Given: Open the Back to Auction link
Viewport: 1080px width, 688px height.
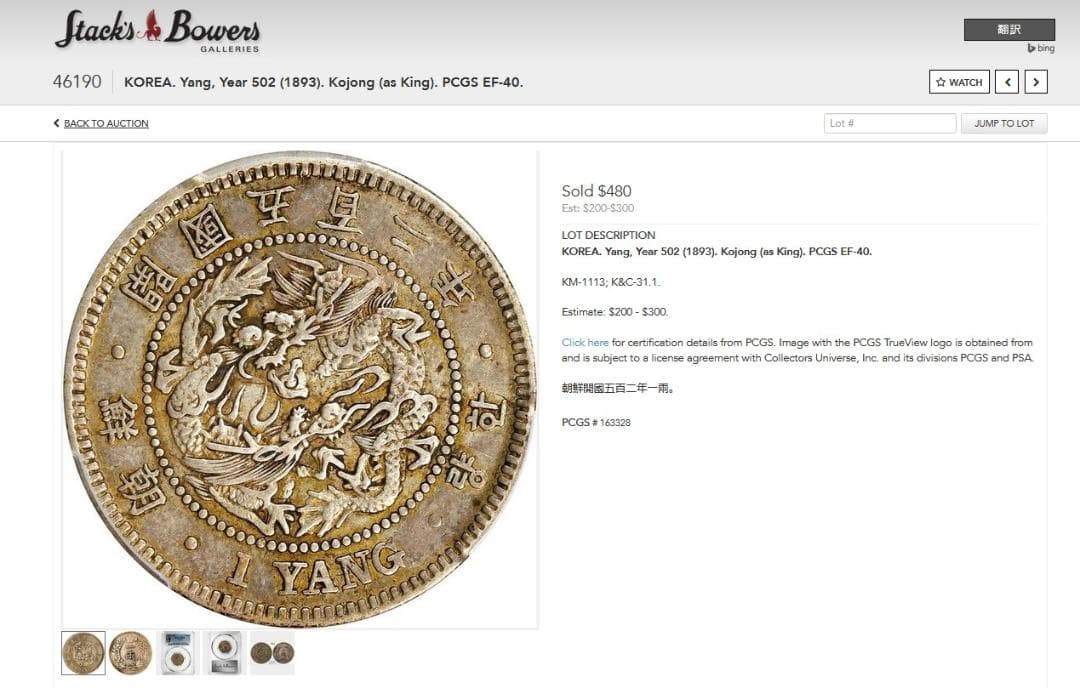Looking at the screenshot, I should pyautogui.click(x=106, y=123).
